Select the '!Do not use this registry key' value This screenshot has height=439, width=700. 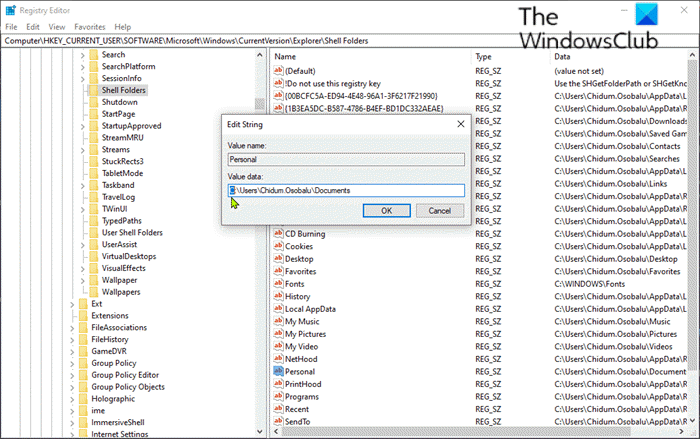[333, 84]
